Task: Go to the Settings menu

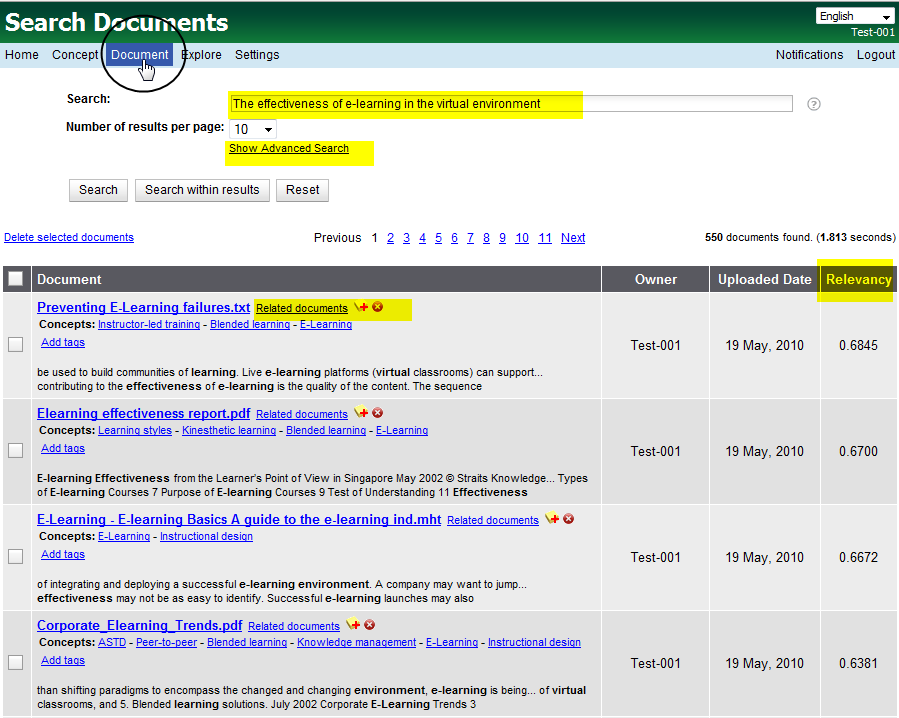Action: coord(257,55)
